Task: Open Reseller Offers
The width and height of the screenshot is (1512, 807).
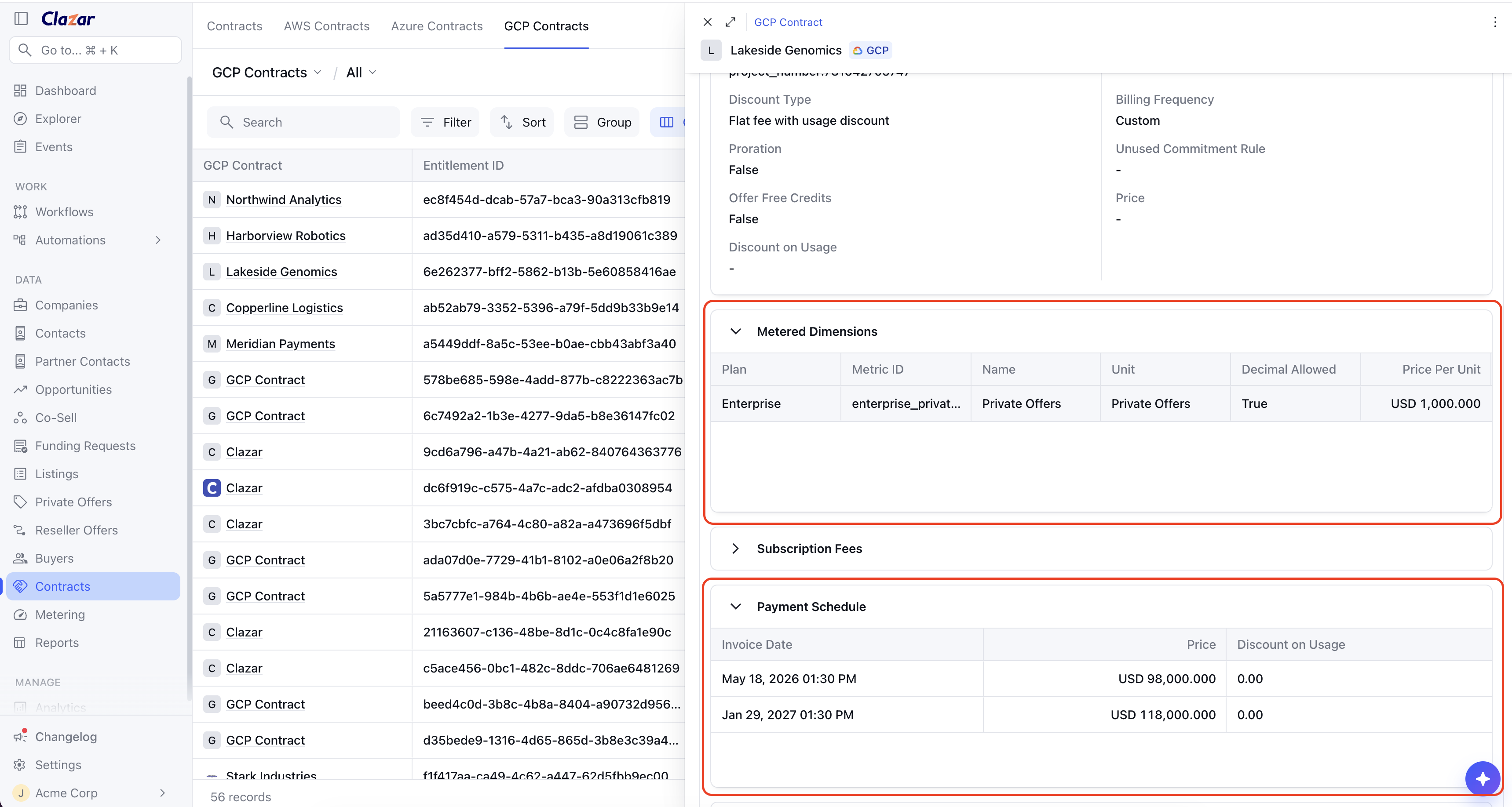Action: (77, 530)
